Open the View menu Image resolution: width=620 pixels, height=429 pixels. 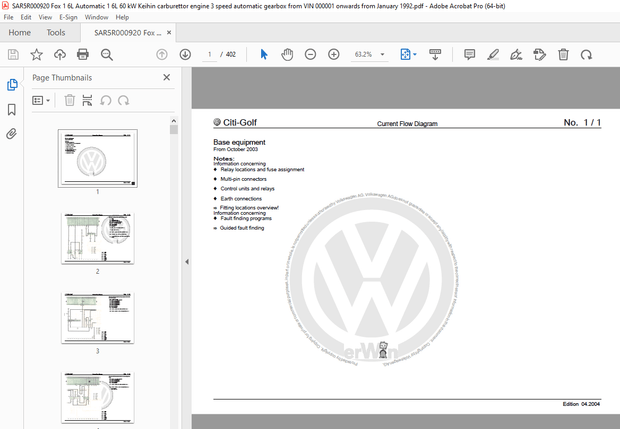[45, 17]
